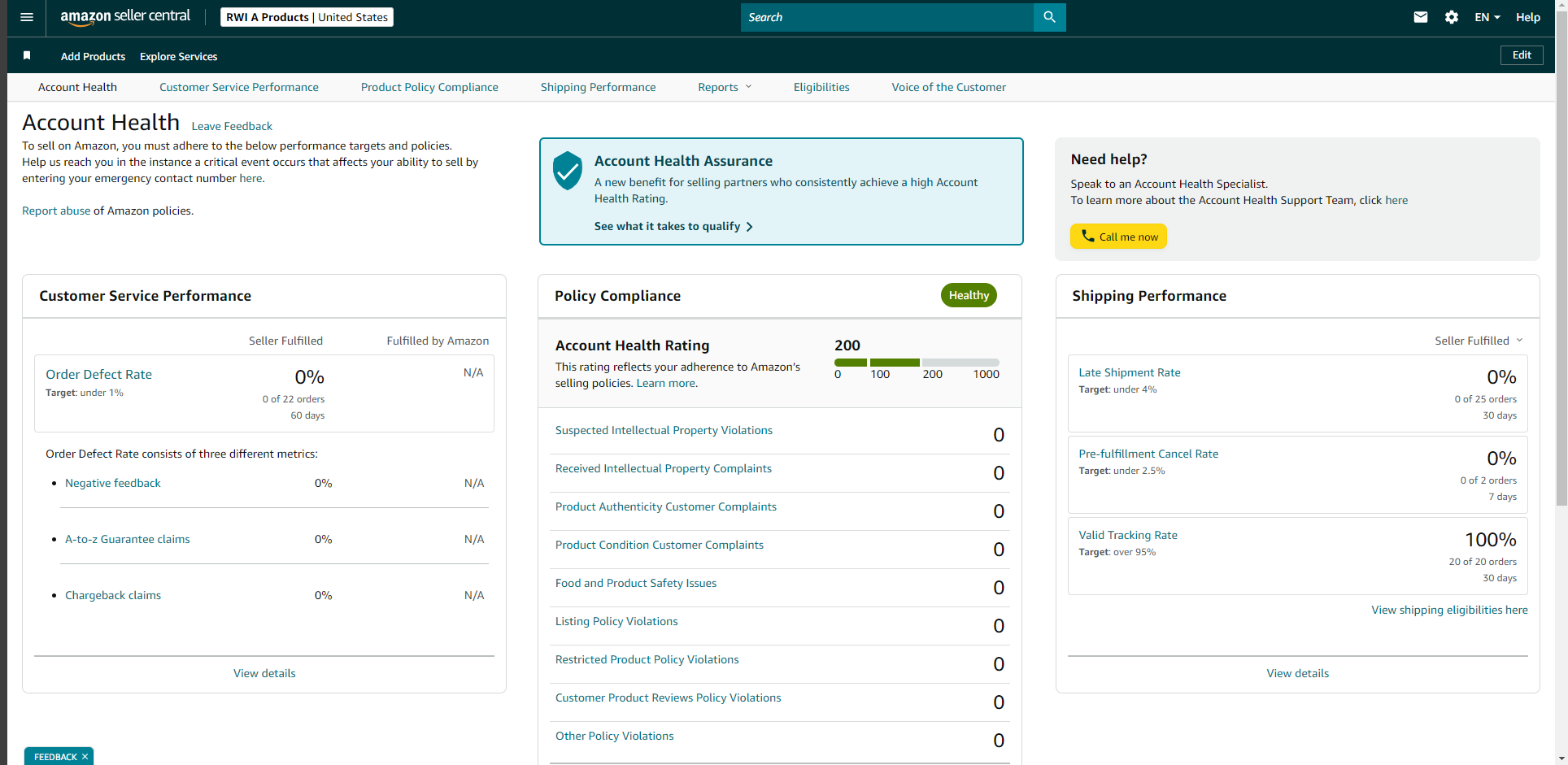Viewport: 1568px width, 765px height.
Task: Click 'here' link about Account Health Support Team
Action: click(1396, 200)
